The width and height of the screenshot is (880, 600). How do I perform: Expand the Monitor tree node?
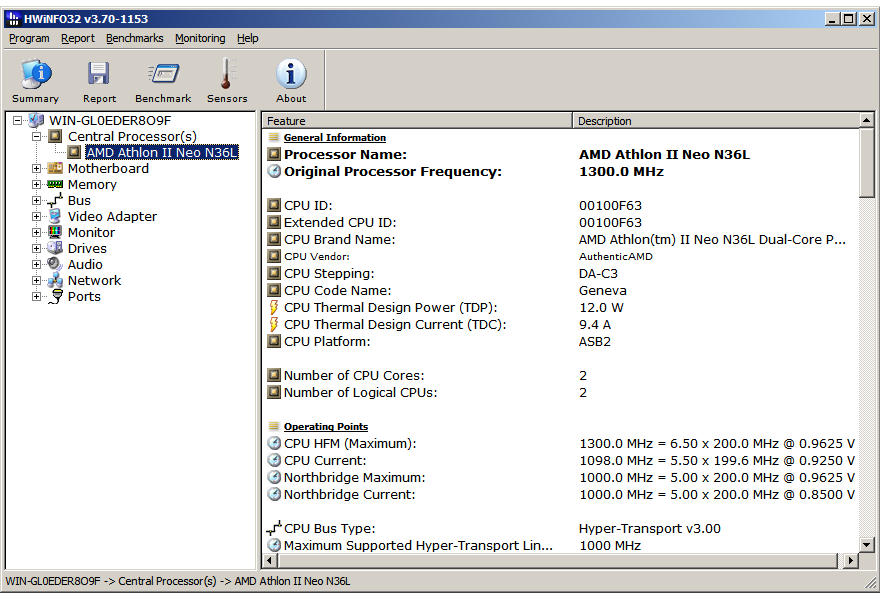pyautogui.click(x=36, y=232)
